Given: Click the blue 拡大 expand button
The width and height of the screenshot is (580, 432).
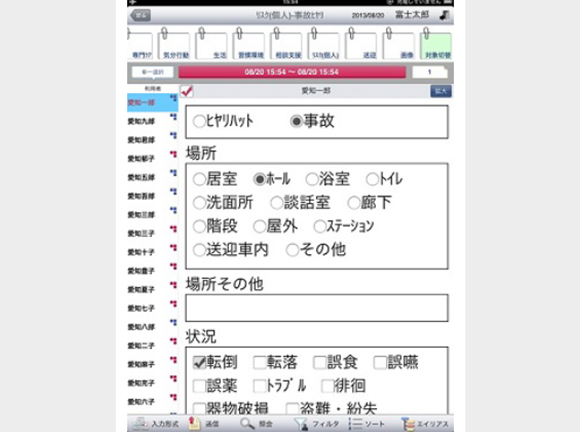Looking at the screenshot, I should (441, 91).
